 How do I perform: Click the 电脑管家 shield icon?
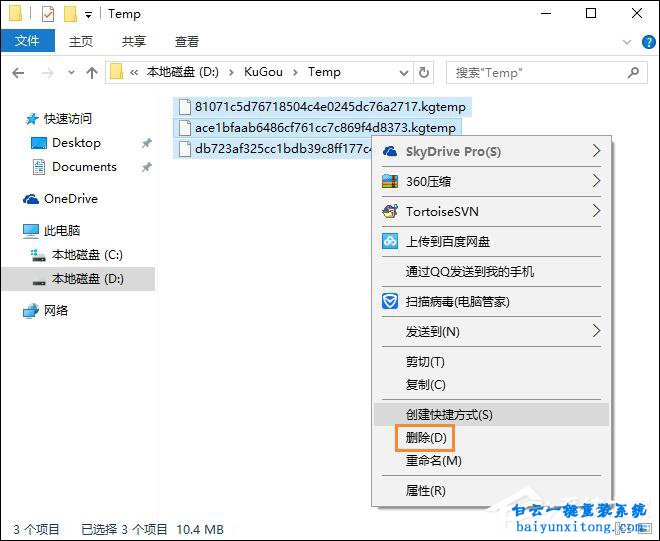coord(390,301)
